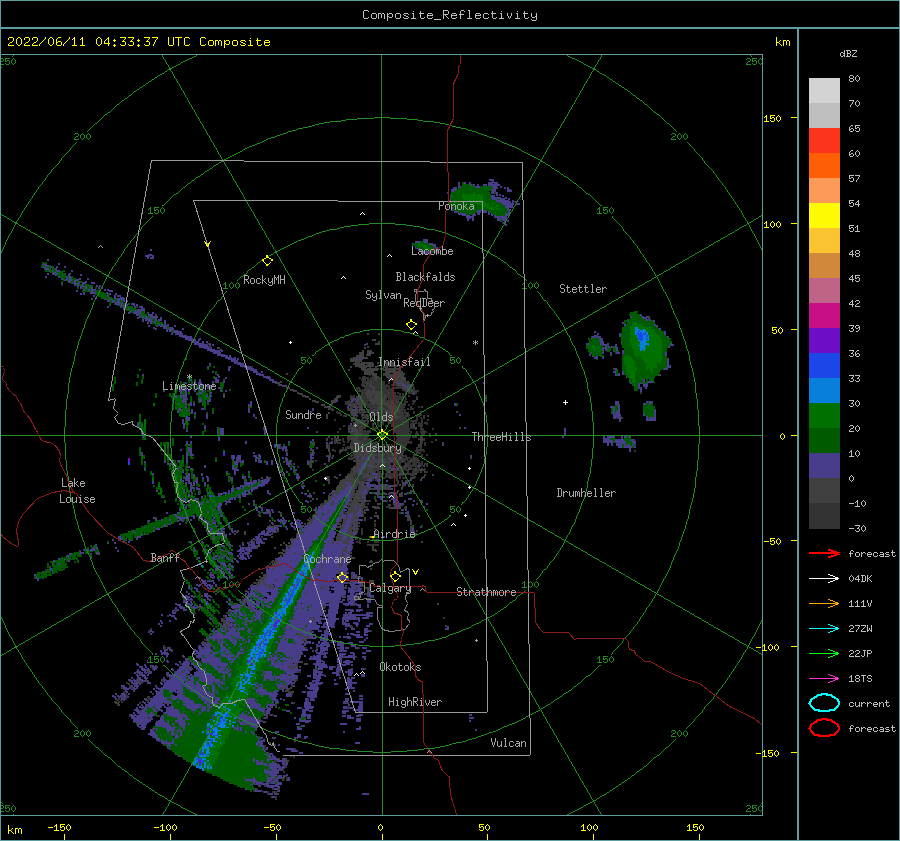The width and height of the screenshot is (900, 841).
Task: Click the Vulcan town label
Action: pyautogui.click(x=508, y=743)
